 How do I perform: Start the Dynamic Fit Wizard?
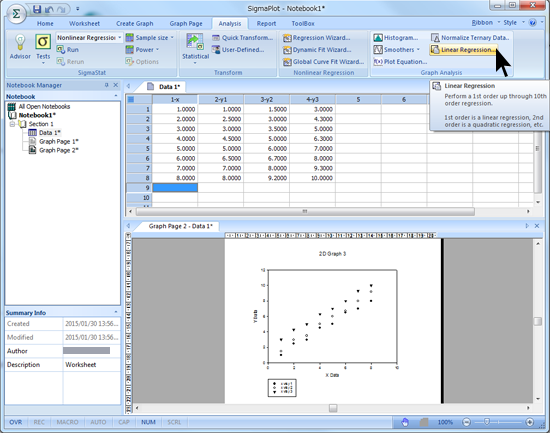coord(317,49)
